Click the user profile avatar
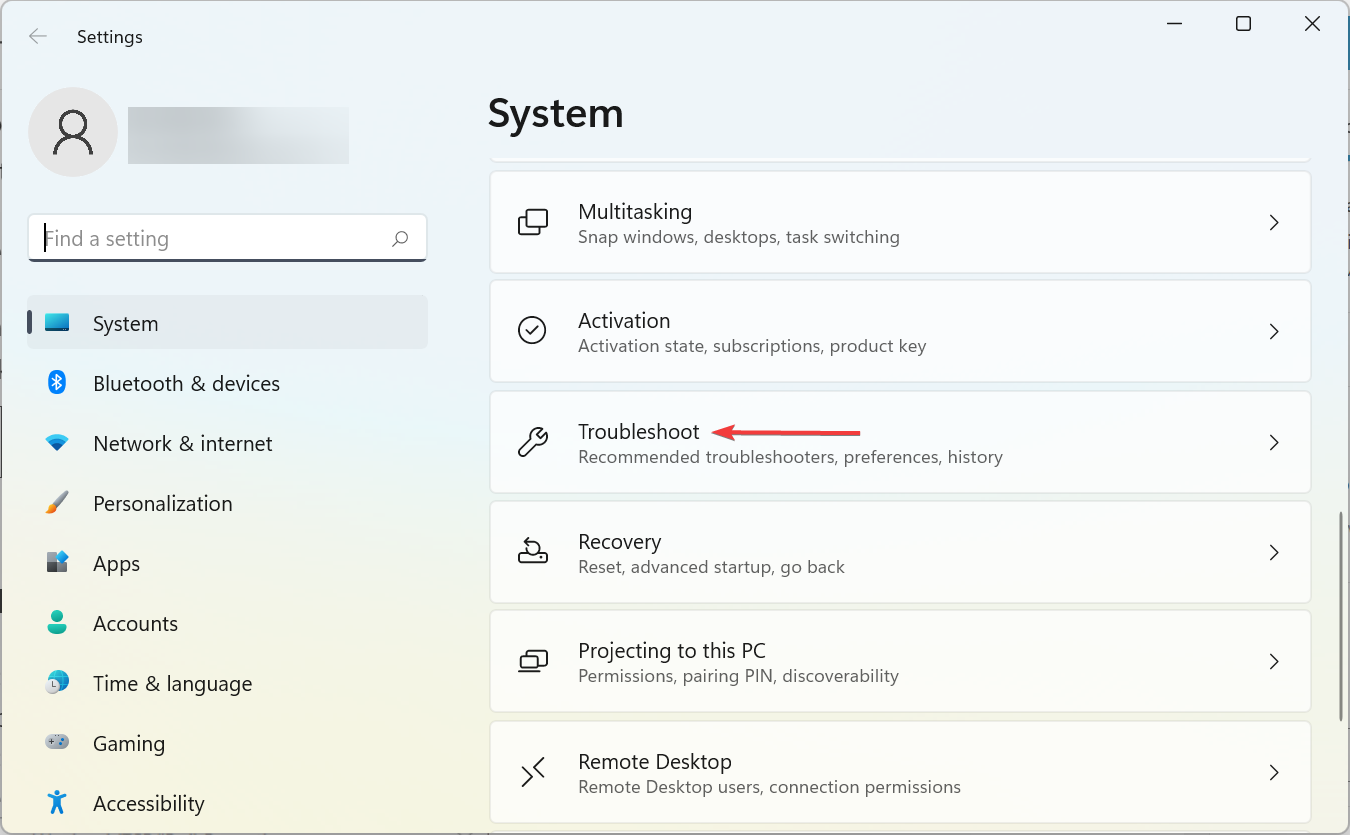This screenshot has height=835, width=1350. pos(73,132)
